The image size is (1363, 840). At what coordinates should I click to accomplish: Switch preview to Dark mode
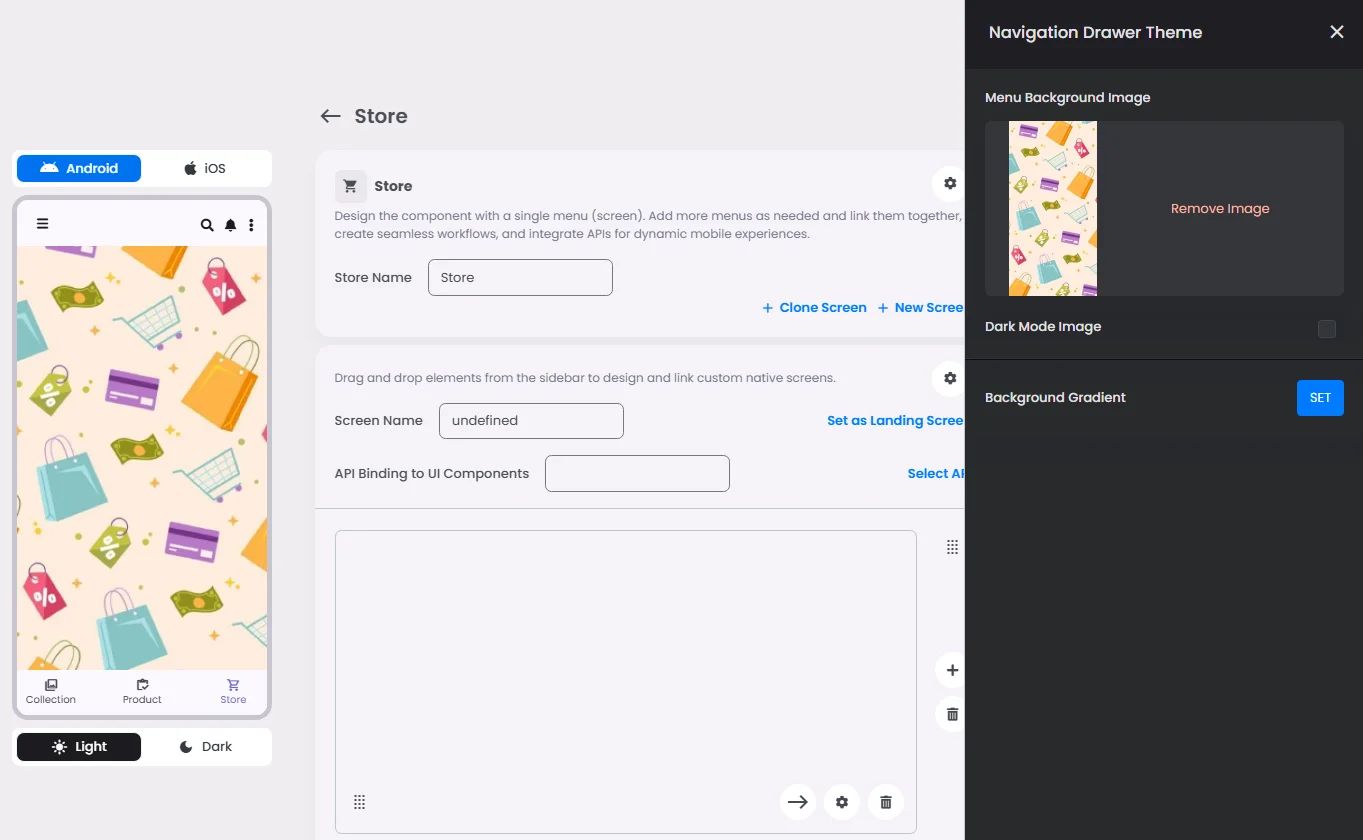[205, 747]
